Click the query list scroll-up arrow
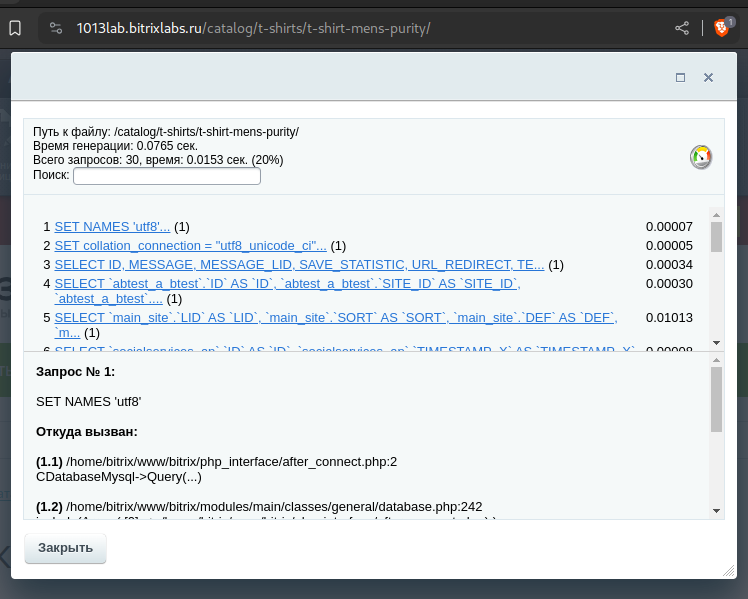Viewport: 748px width, 599px height. 716,215
